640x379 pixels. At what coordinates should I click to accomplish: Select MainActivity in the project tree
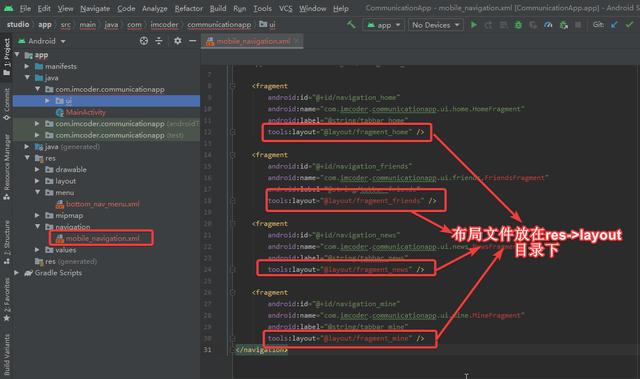[86, 112]
